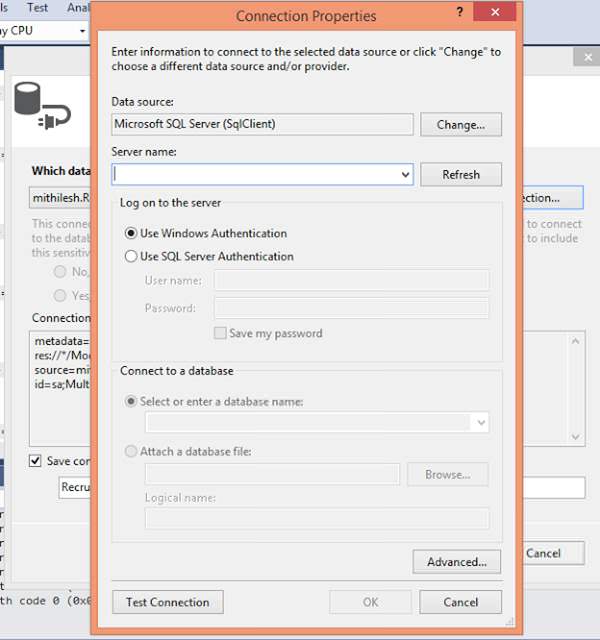Click the dialog resize grip corner
Screen dimensions: 600x640
pyautogui.click(x=510, y=622)
